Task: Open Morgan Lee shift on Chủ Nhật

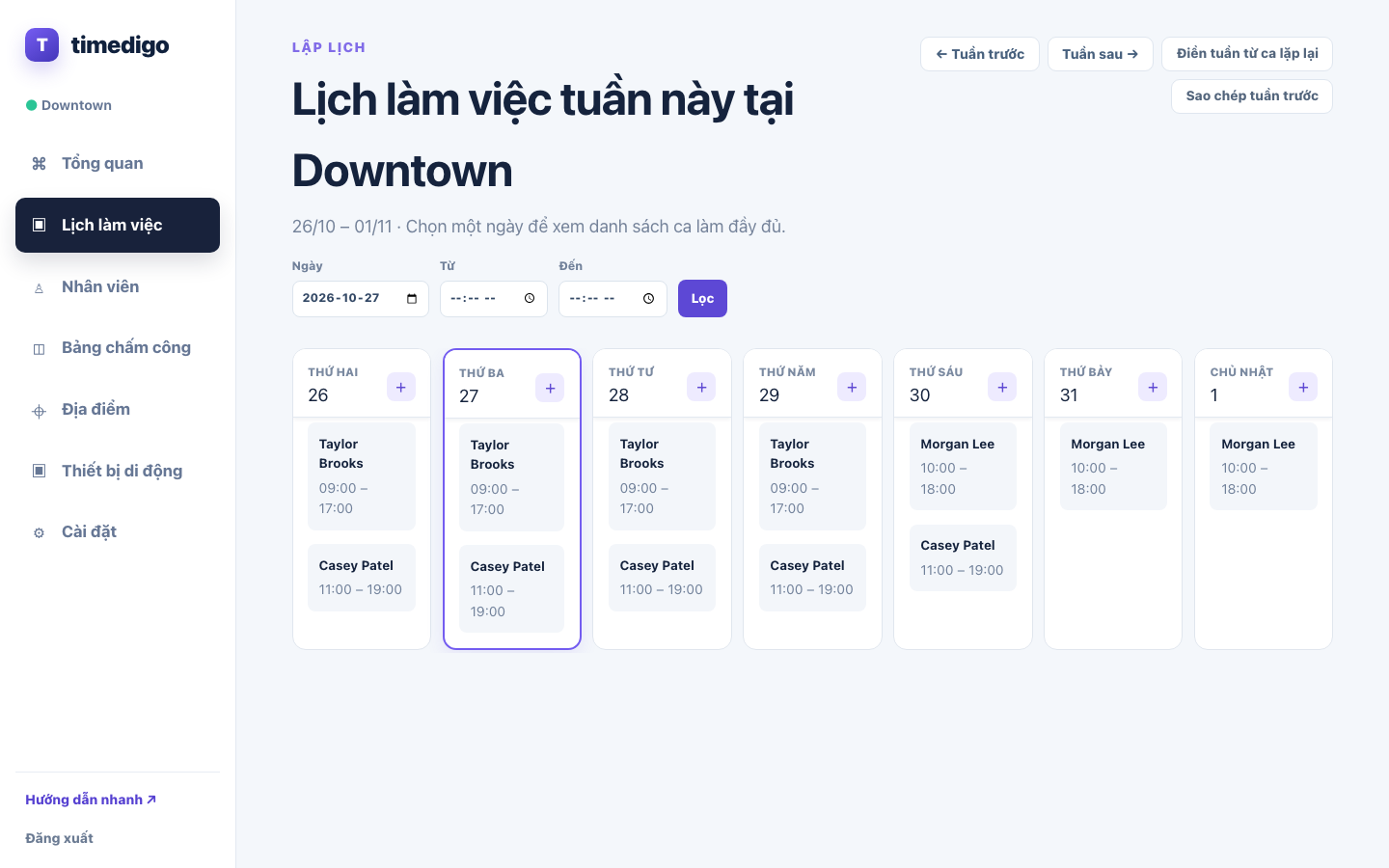Action: tap(1264, 466)
